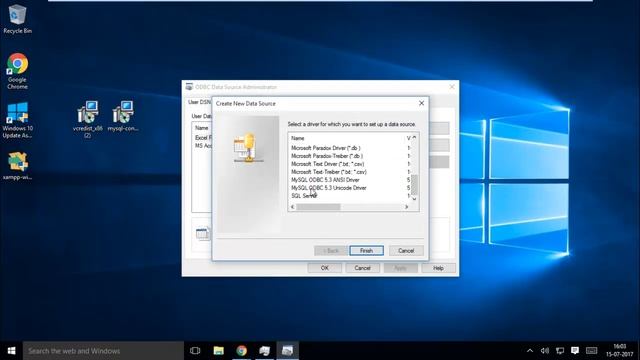This screenshot has width=640, height=360.
Task: Select Microsoft Paradox Driver (*.db ) entry
Action: click(x=326, y=148)
